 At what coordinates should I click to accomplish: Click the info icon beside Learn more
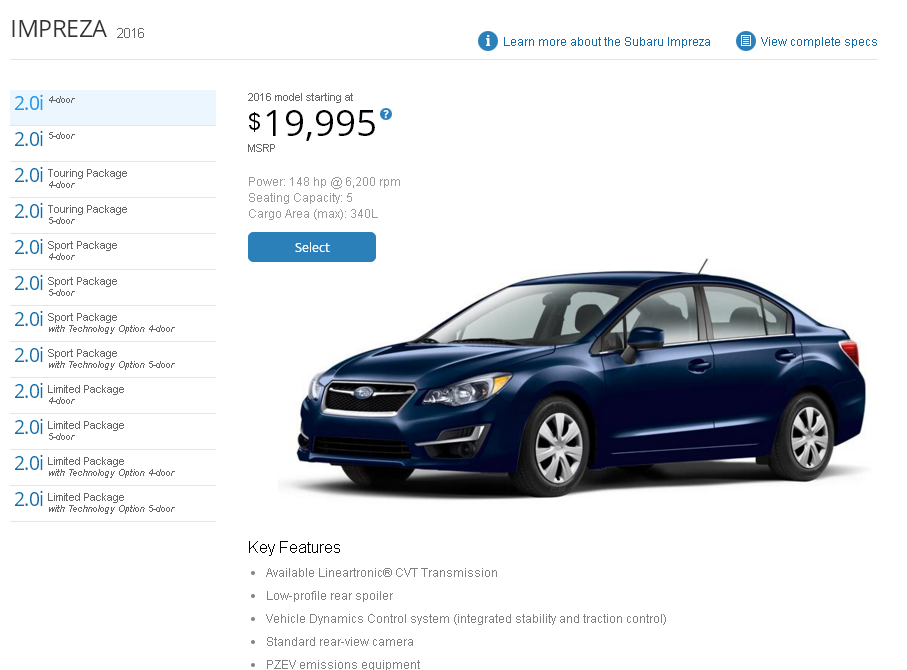pyautogui.click(x=488, y=41)
